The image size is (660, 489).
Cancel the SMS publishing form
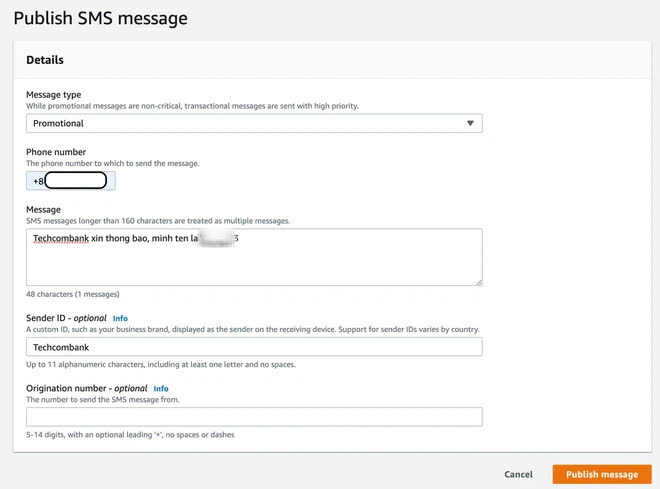pyautogui.click(x=518, y=474)
